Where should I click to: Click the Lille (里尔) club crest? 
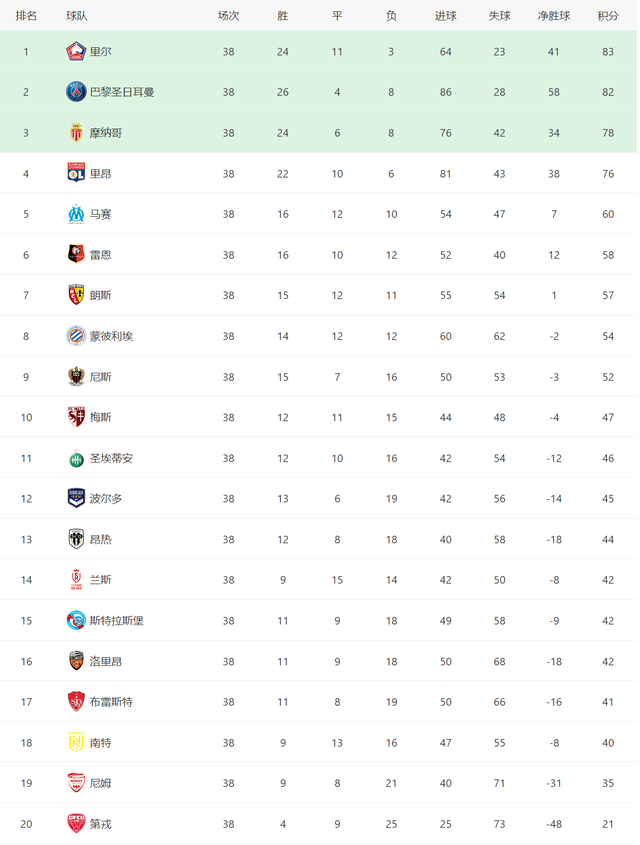pos(76,51)
